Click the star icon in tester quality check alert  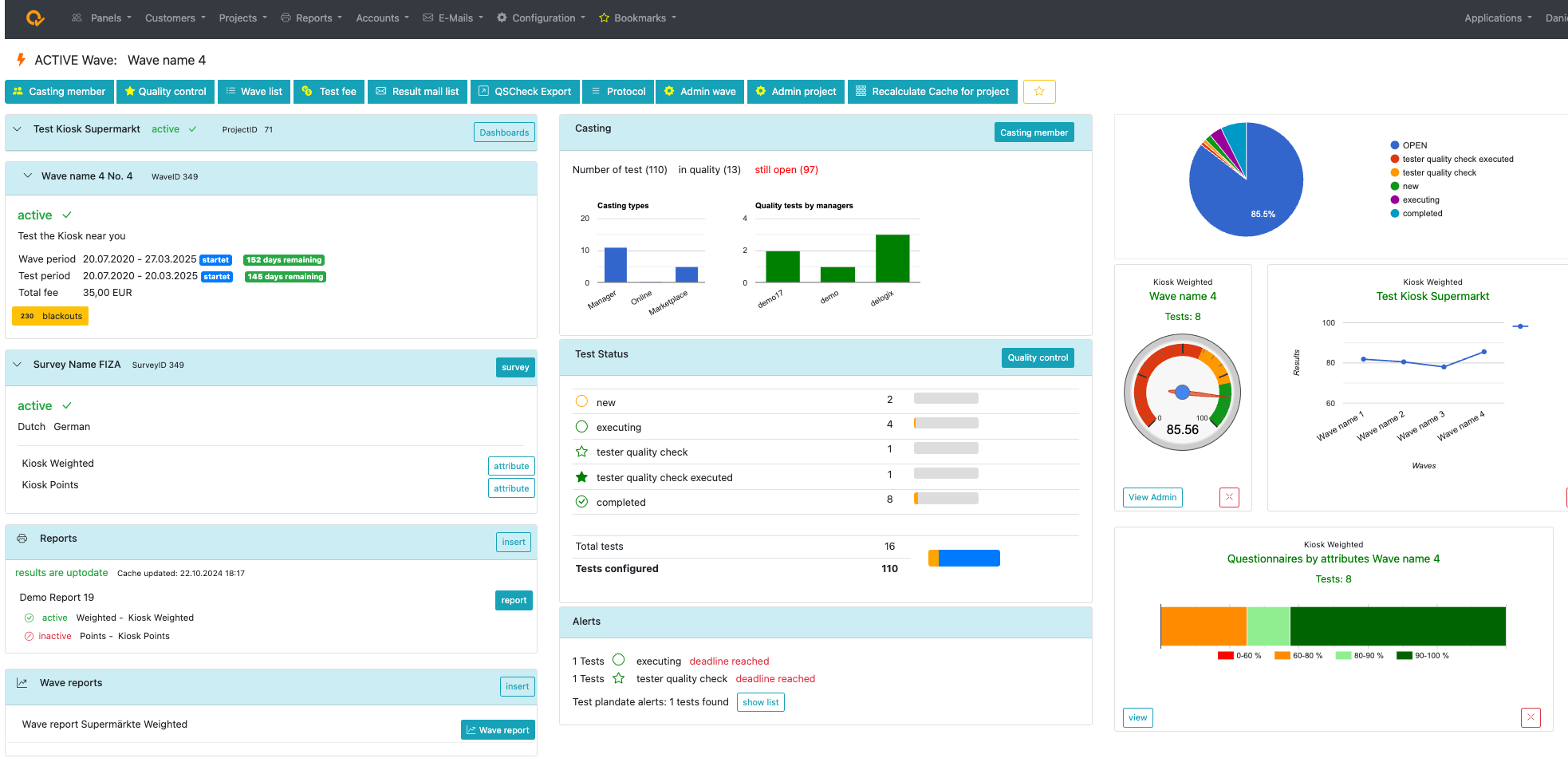619,678
